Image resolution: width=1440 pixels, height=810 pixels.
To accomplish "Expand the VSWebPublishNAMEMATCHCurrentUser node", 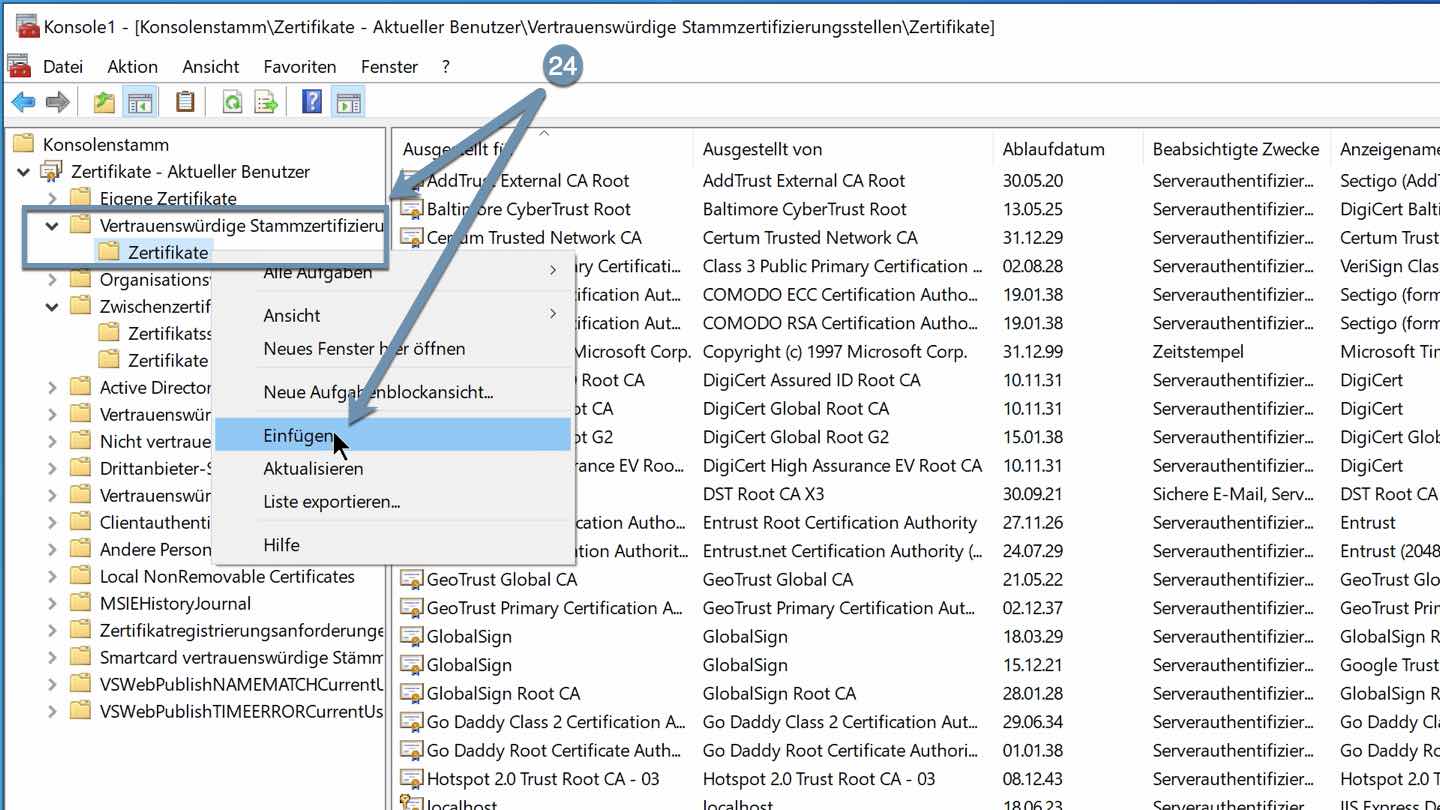I will coord(52,684).
